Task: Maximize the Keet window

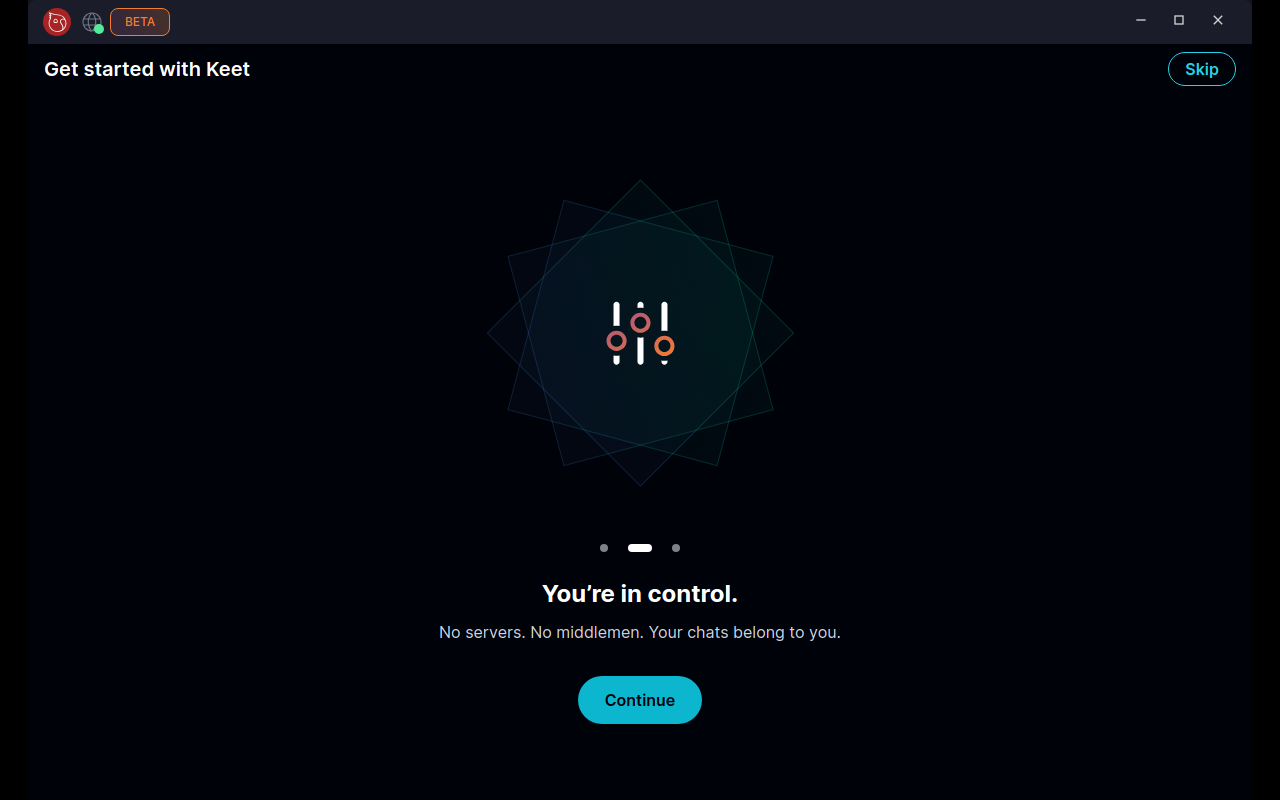Action: [1179, 20]
